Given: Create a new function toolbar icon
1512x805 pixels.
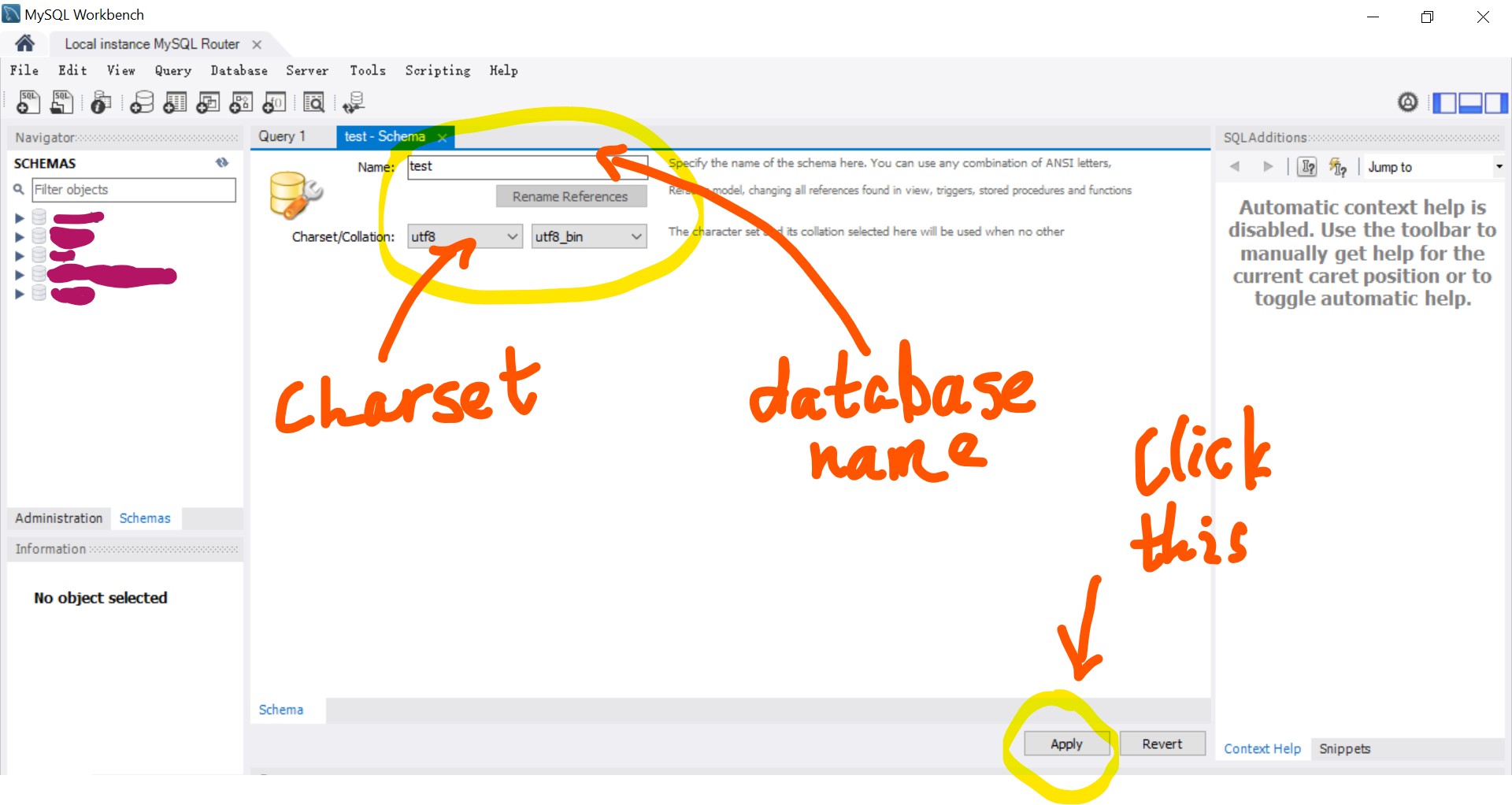Looking at the screenshot, I should (274, 102).
